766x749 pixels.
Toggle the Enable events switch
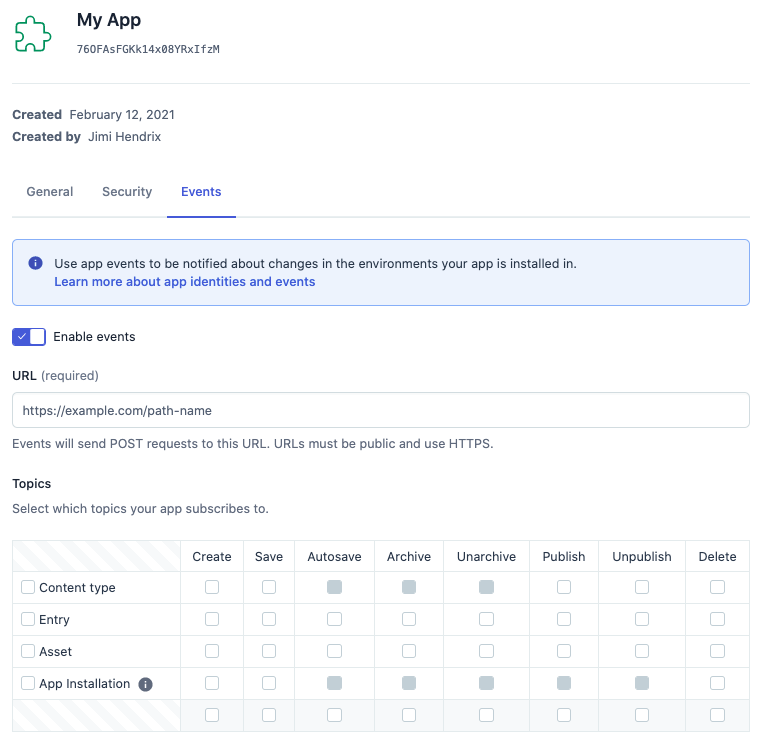point(29,337)
